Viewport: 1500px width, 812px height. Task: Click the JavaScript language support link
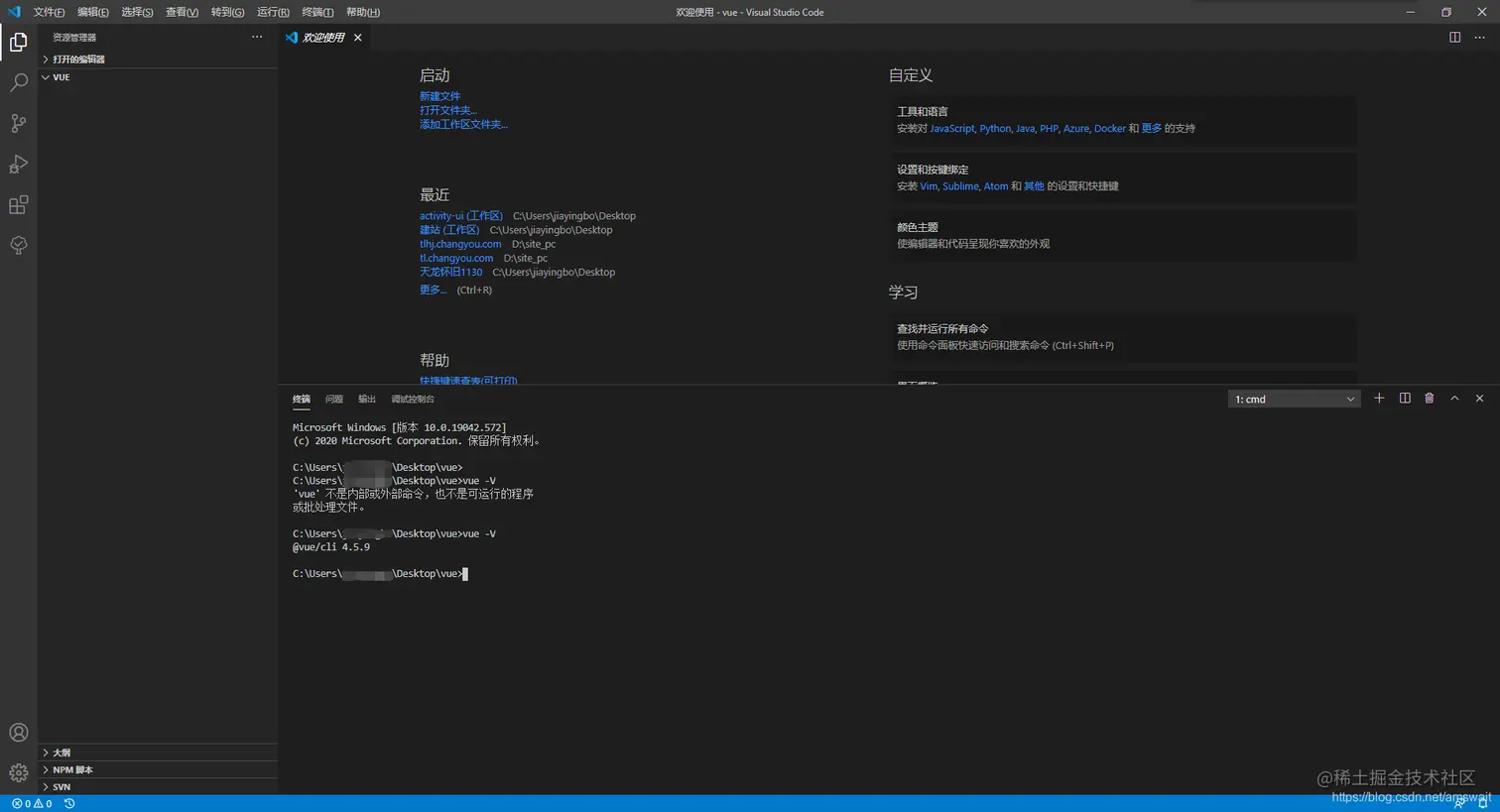pyautogui.click(x=952, y=128)
